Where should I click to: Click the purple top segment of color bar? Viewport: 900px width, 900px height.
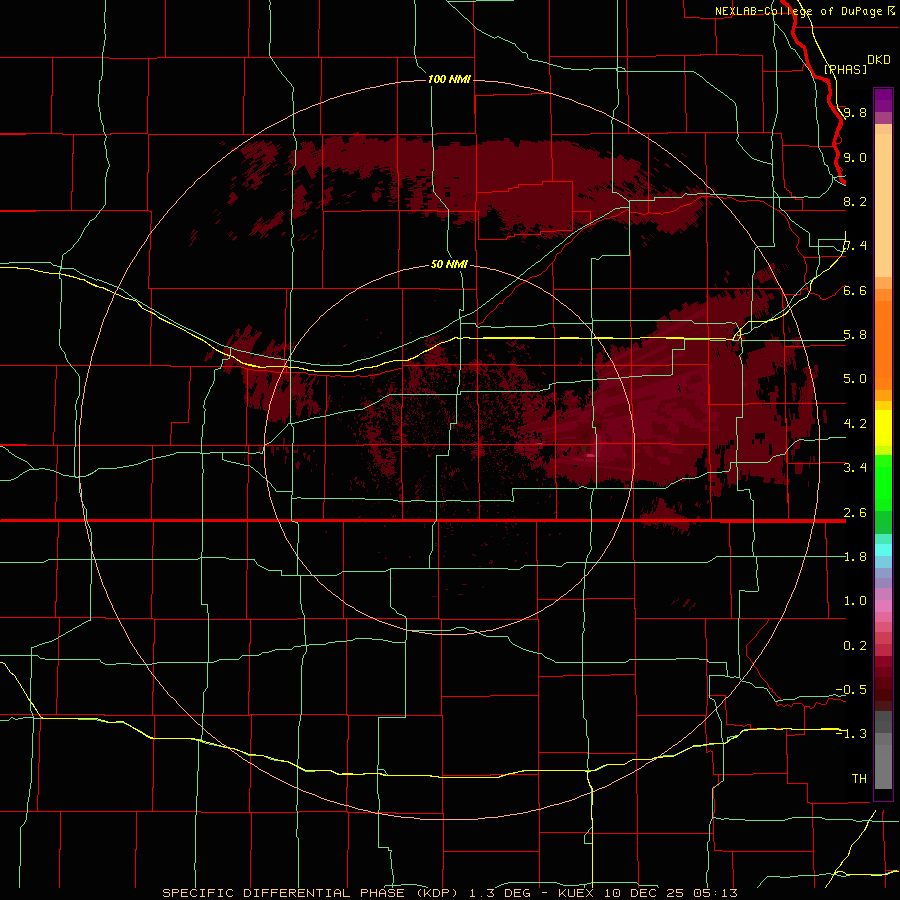point(883,100)
